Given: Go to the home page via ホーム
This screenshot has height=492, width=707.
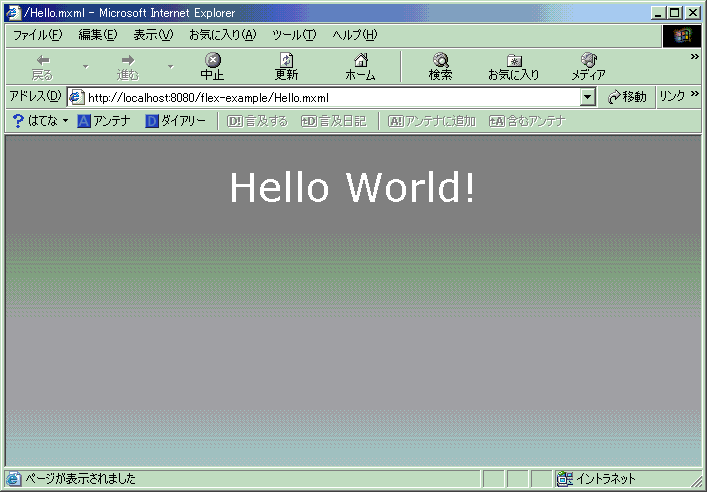Looking at the screenshot, I should tap(360, 67).
